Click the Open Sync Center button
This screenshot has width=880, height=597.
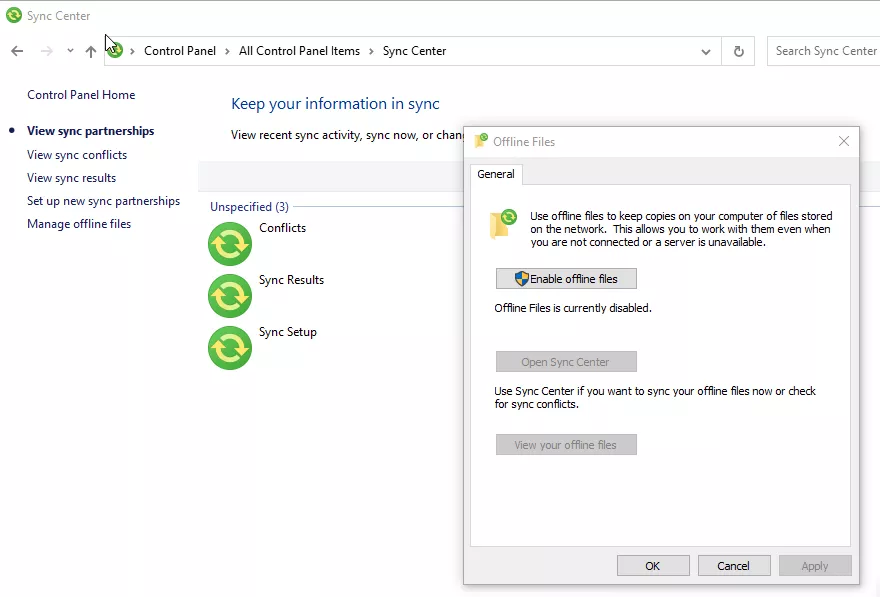click(566, 362)
